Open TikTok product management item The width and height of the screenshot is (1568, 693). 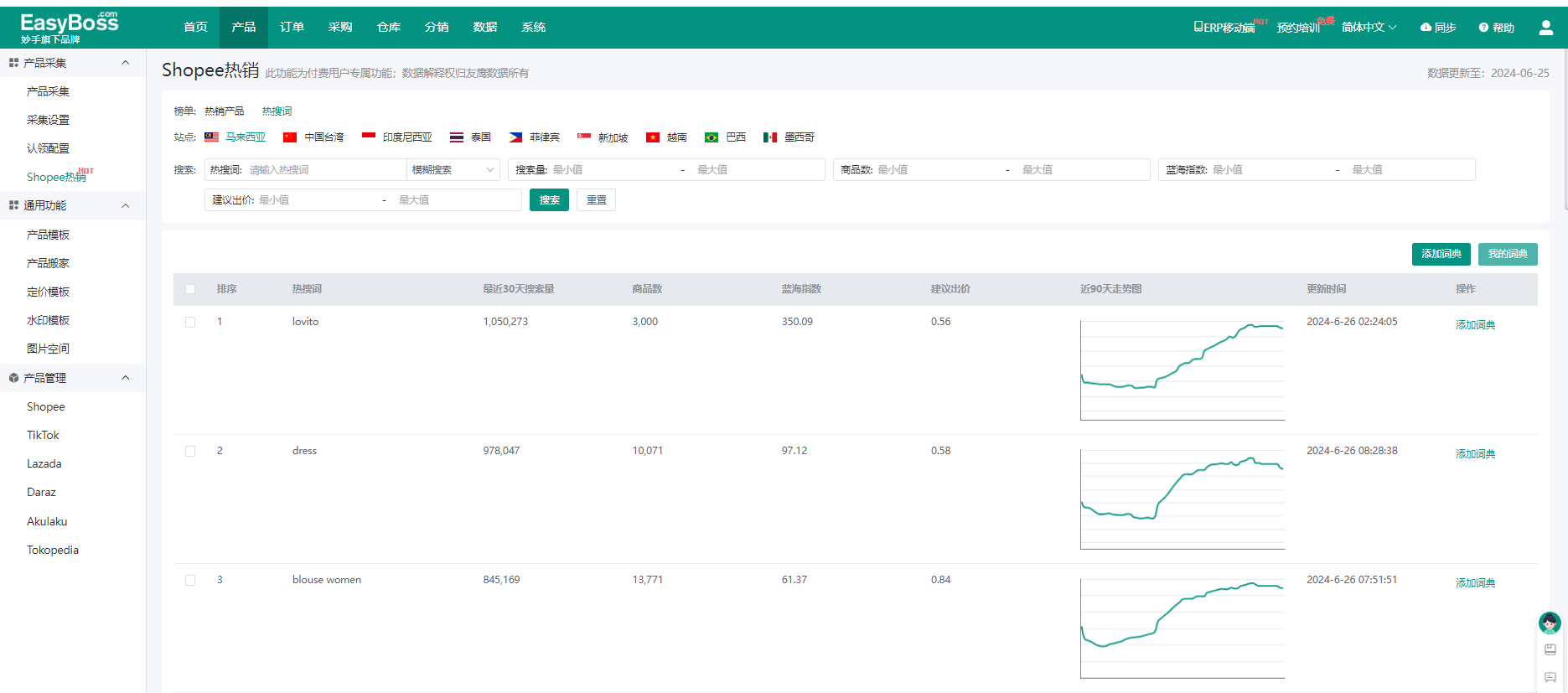43,435
